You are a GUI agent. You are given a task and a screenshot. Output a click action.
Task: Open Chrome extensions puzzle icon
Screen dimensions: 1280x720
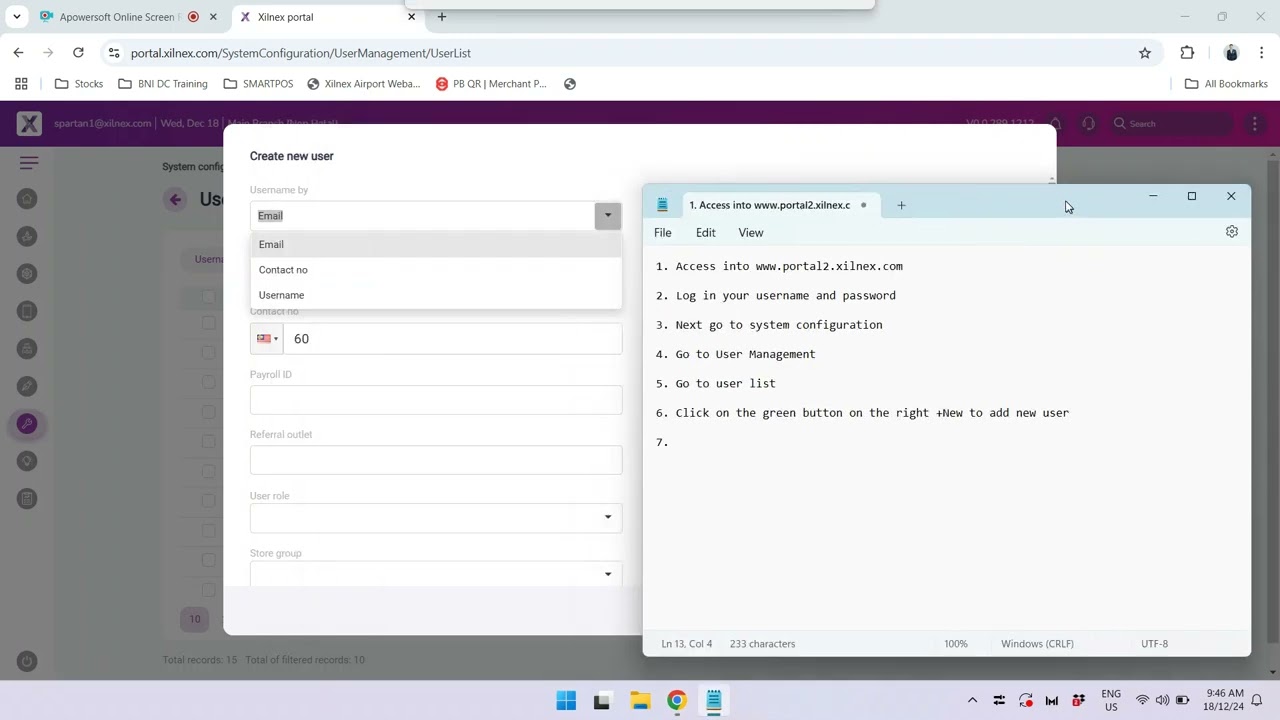coord(1187,53)
